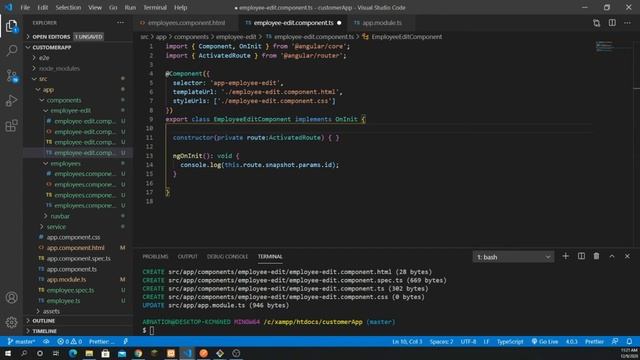Switch to the Problems panel tab
The image size is (640, 360).
[x=155, y=256]
